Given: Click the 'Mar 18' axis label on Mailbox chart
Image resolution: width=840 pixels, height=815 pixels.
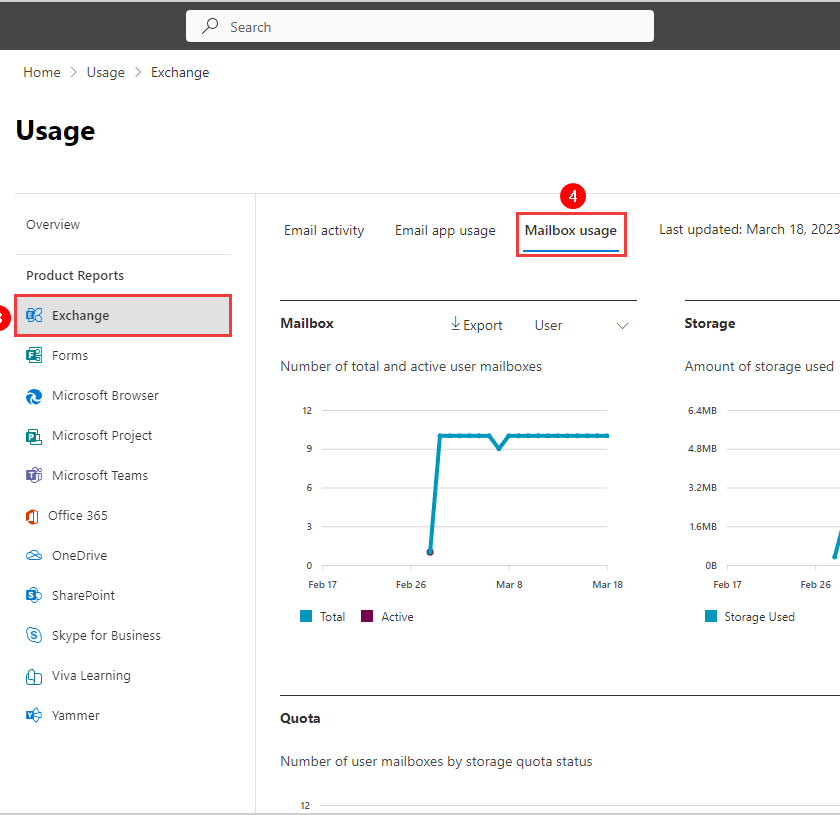Looking at the screenshot, I should pyautogui.click(x=608, y=585).
